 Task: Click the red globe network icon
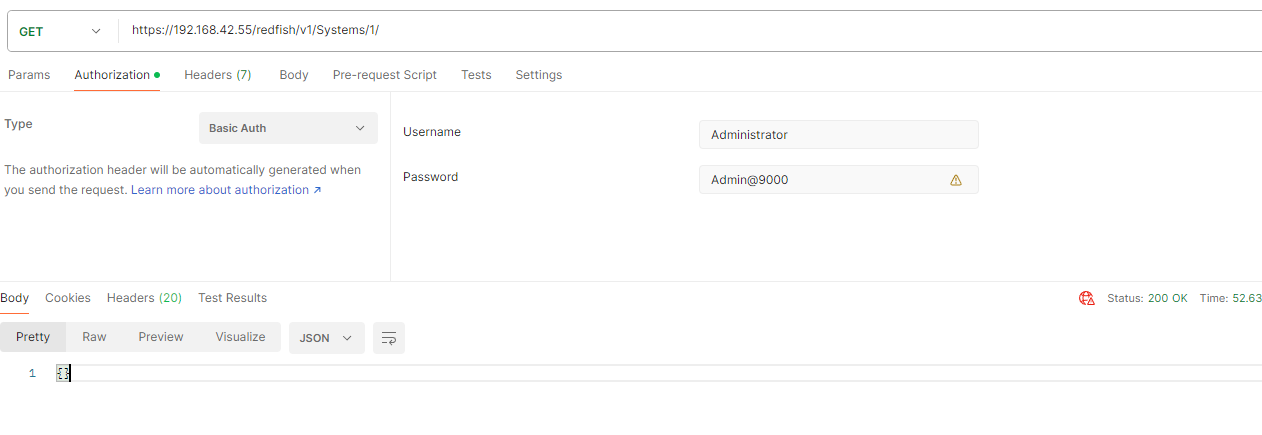(x=1086, y=298)
